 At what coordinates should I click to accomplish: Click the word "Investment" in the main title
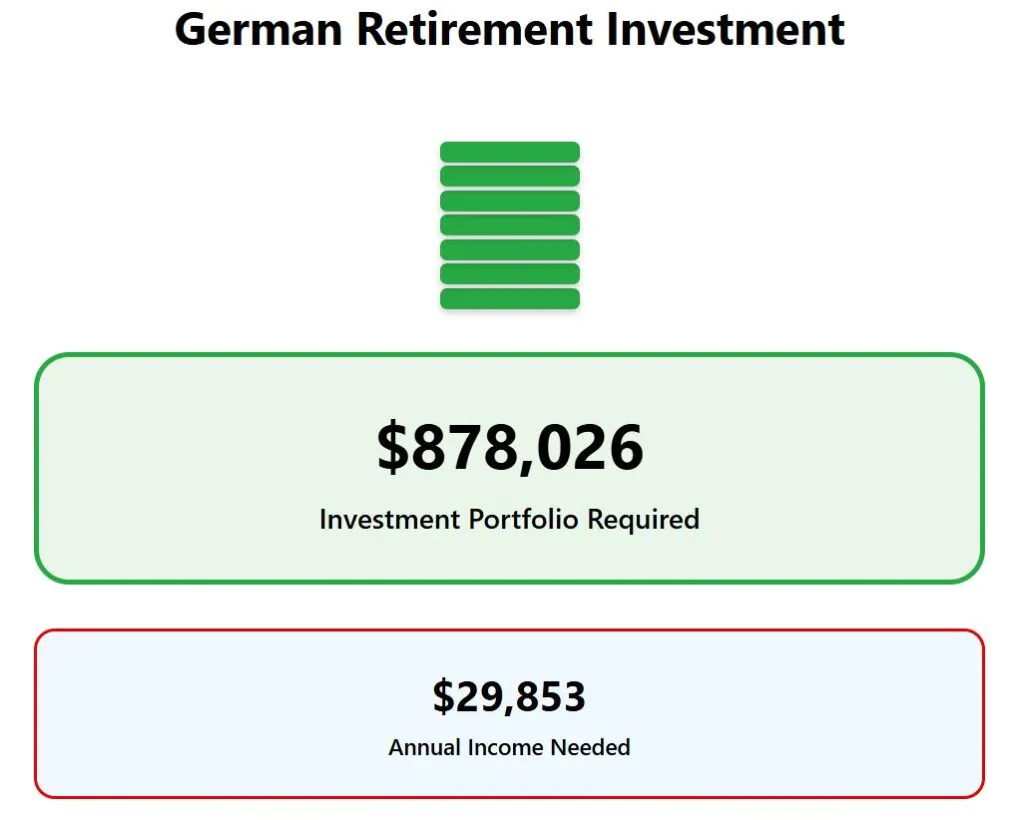(725, 29)
